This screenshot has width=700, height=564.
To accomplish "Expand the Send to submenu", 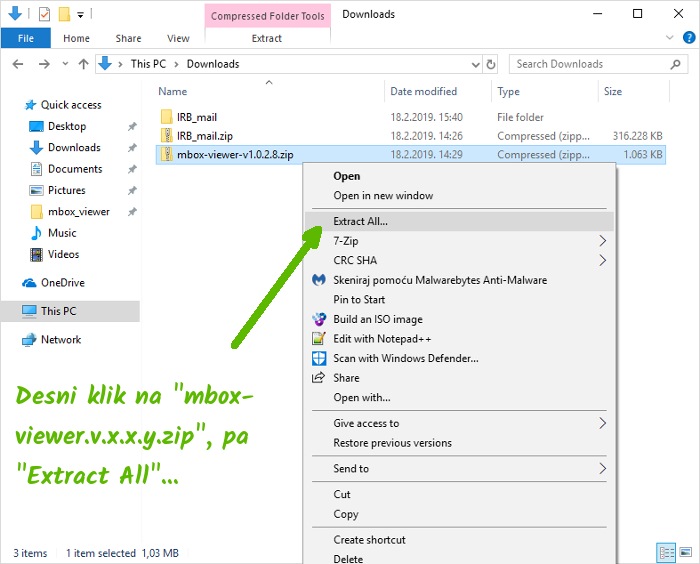I will pos(602,468).
